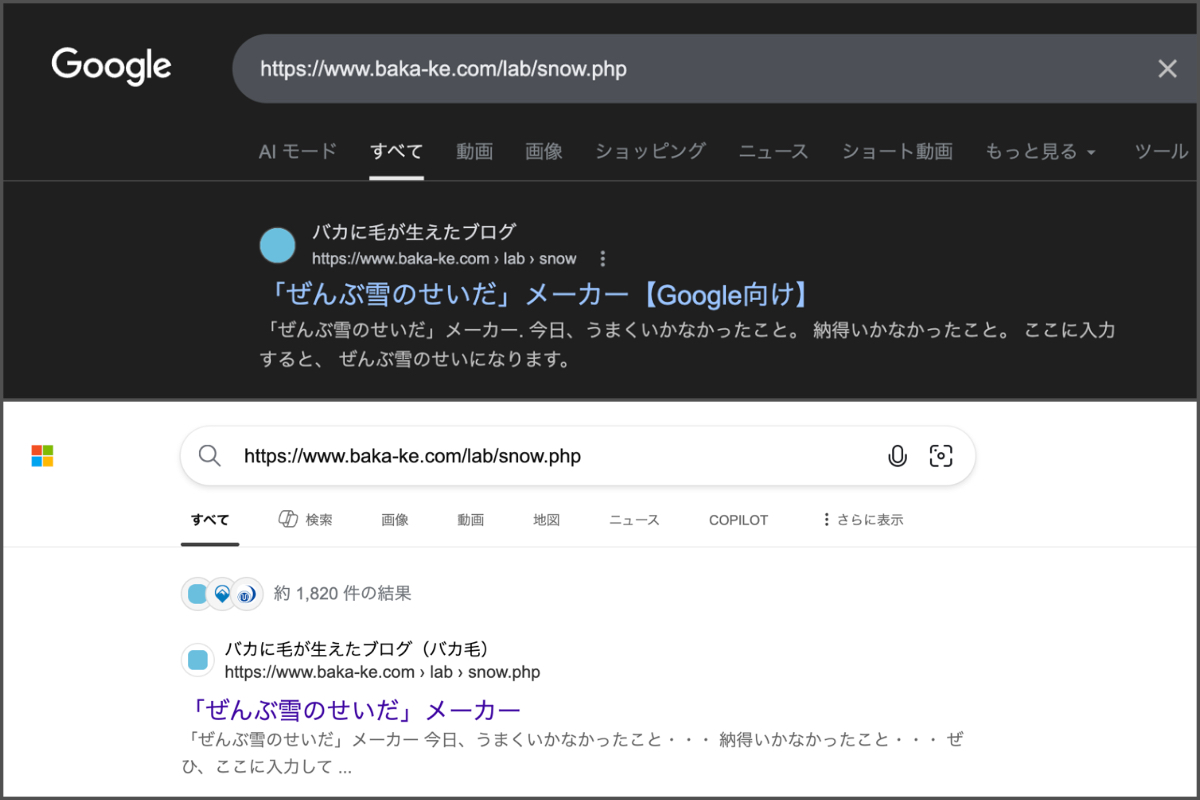
Task: Open Google's ツール options
Action: (1161, 152)
